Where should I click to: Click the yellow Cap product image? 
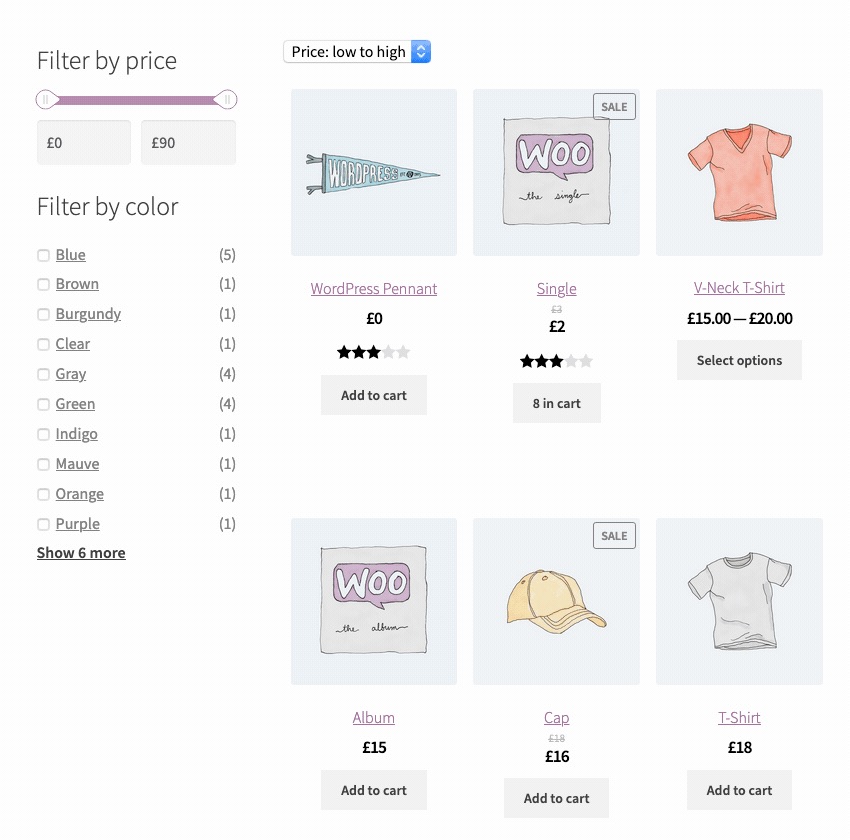pos(556,601)
